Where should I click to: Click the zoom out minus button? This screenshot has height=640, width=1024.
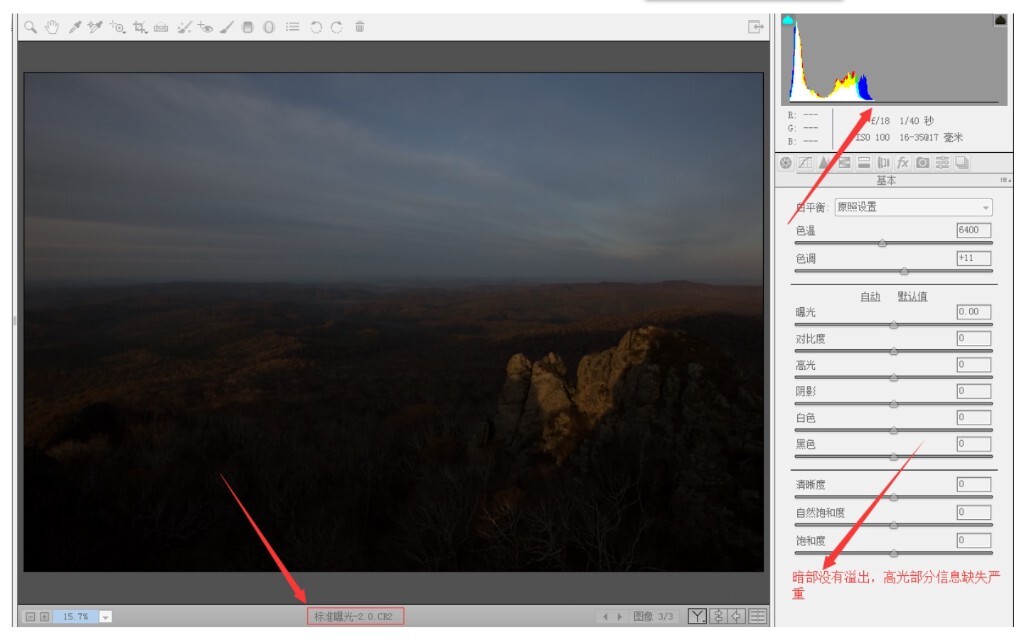click(x=30, y=616)
